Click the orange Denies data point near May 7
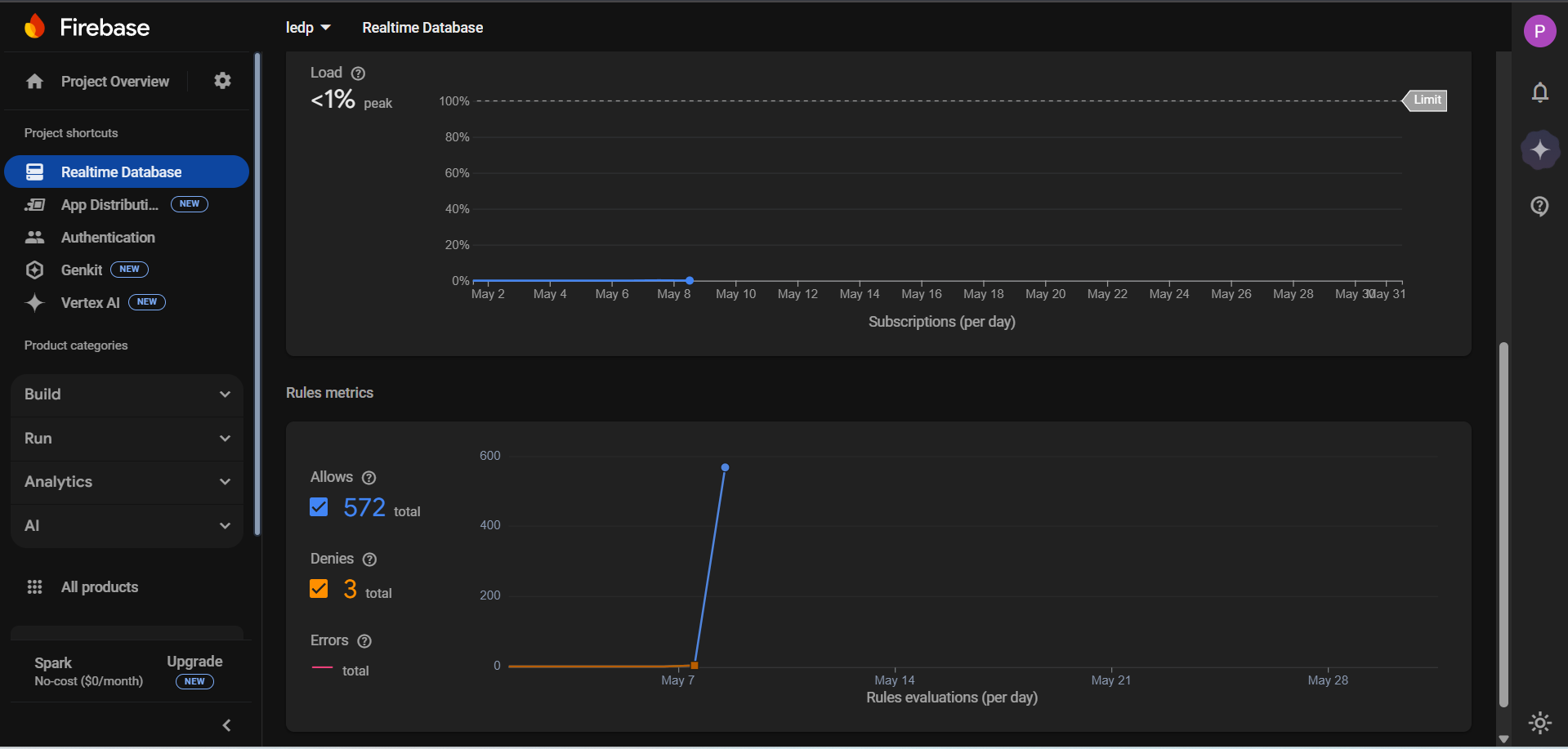 pyautogui.click(x=695, y=666)
